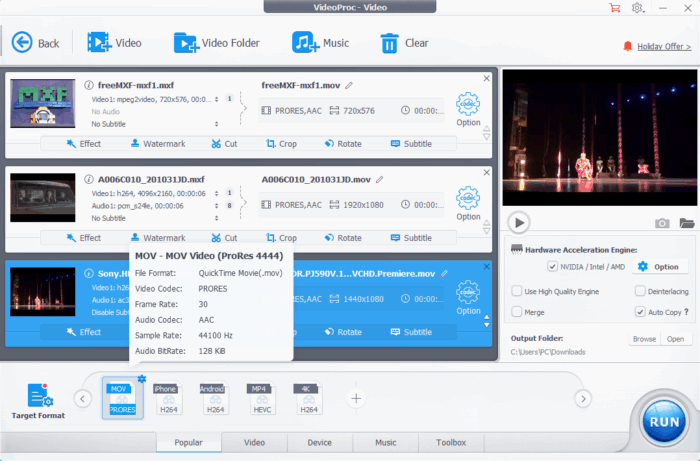
Task: Switch to the Video tab
Action: click(x=254, y=442)
